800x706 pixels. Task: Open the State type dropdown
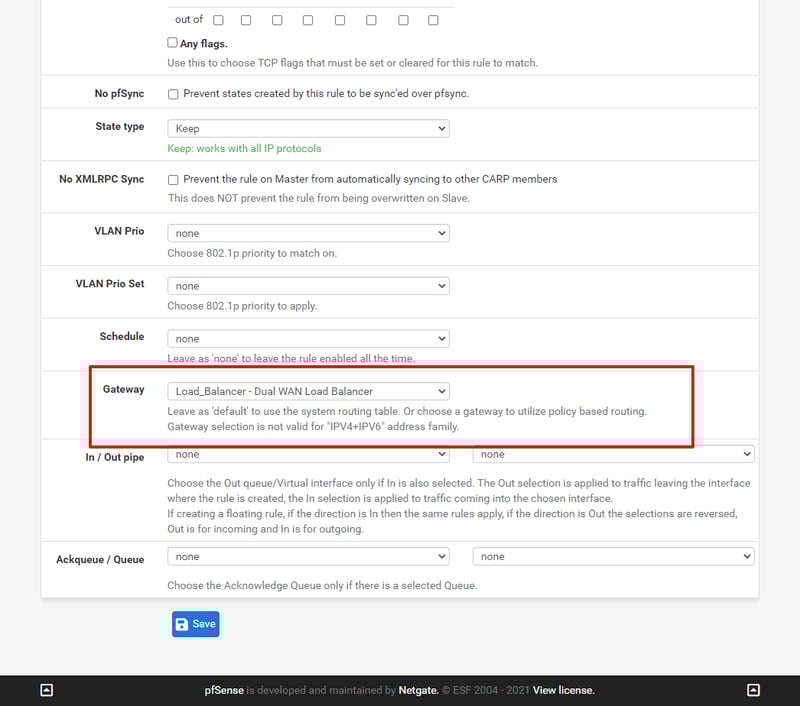(x=308, y=129)
